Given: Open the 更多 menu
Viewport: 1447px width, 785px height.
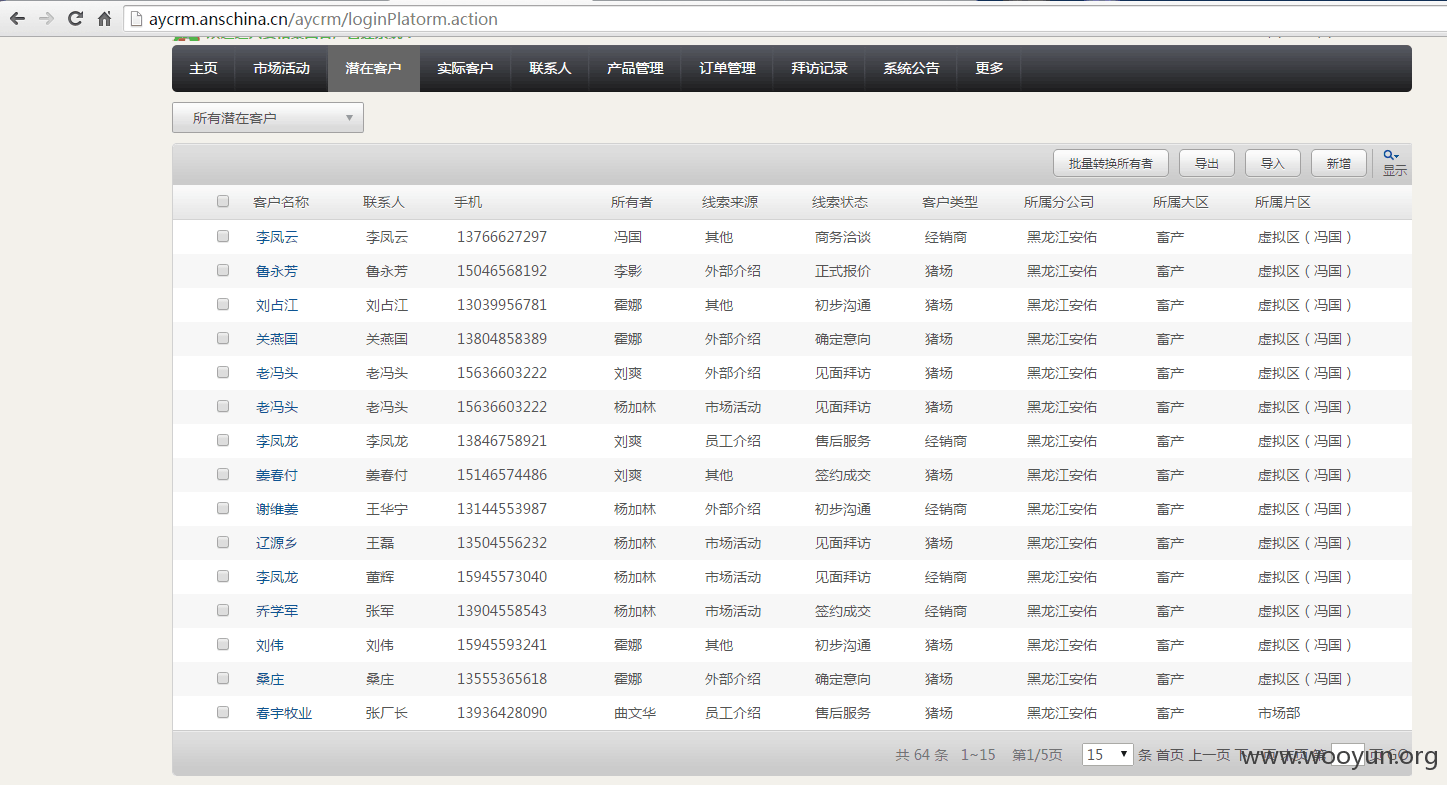Looking at the screenshot, I should [989, 68].
